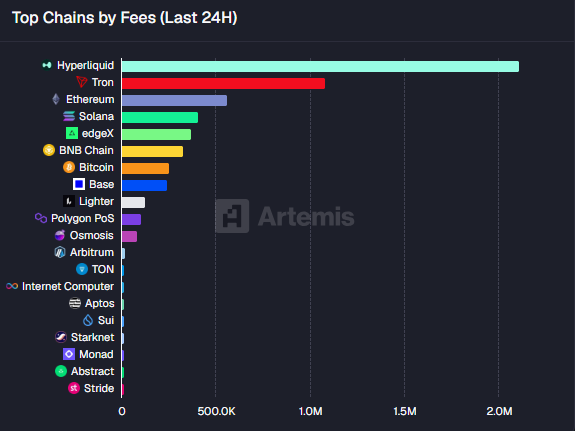Image resolution: width=575 pixels, height=431 pixels.
Task: Click the '2.0M' axis value
Action: pyautogui.click(x=499, y=411)
